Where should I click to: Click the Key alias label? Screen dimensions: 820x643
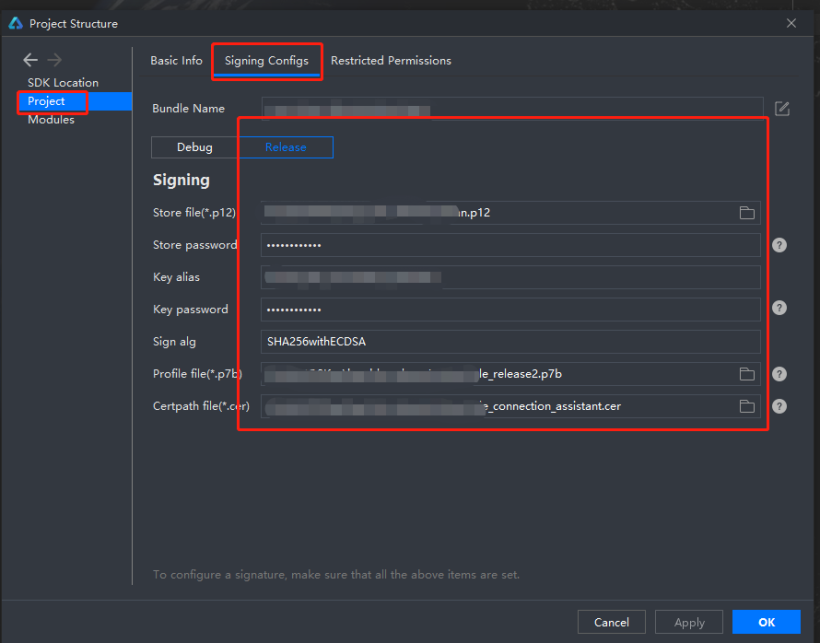coord(176,277)
